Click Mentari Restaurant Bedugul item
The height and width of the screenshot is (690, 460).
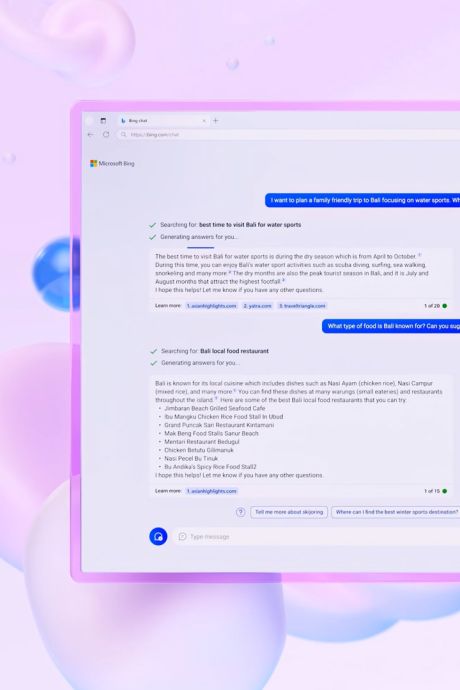[x=202, y=442]
